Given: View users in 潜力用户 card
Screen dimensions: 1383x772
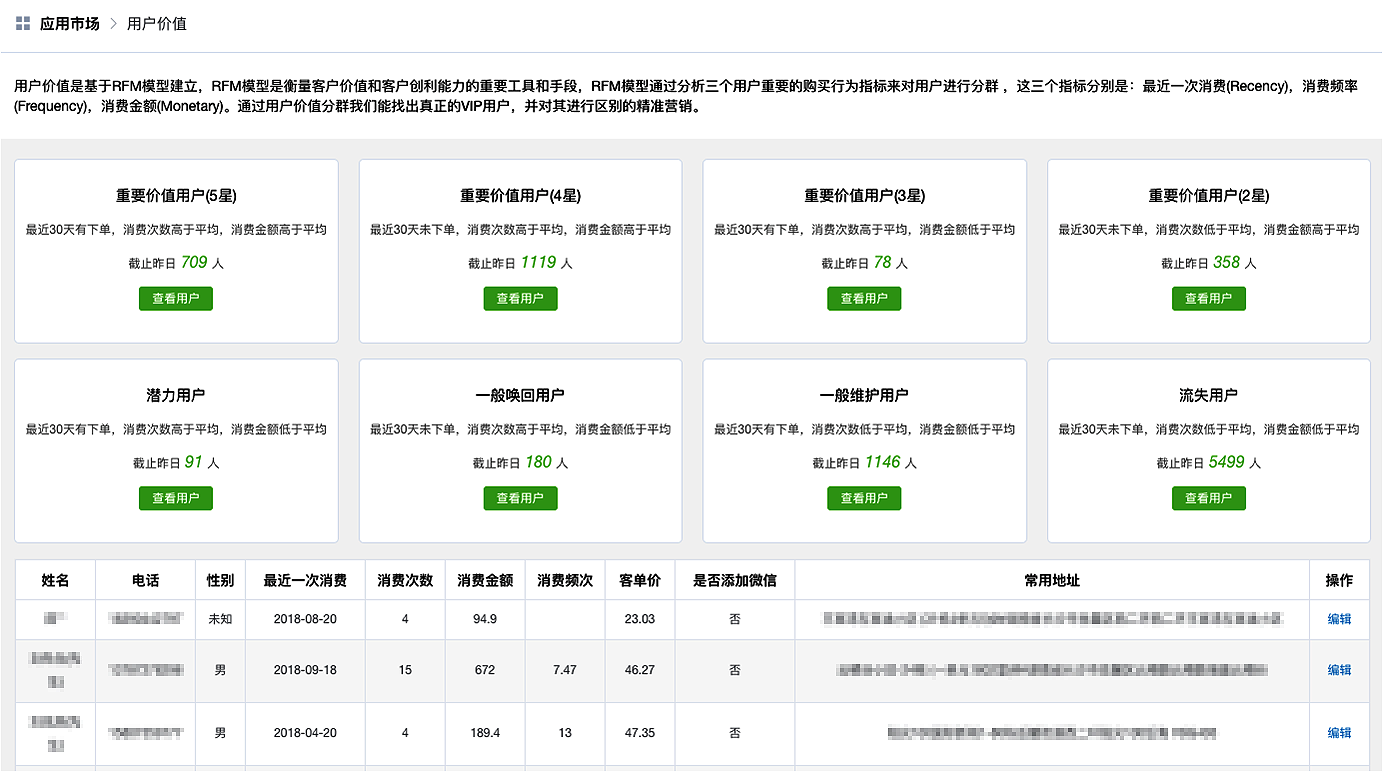Looking at the screenshot, I should (x=176, y=498).
